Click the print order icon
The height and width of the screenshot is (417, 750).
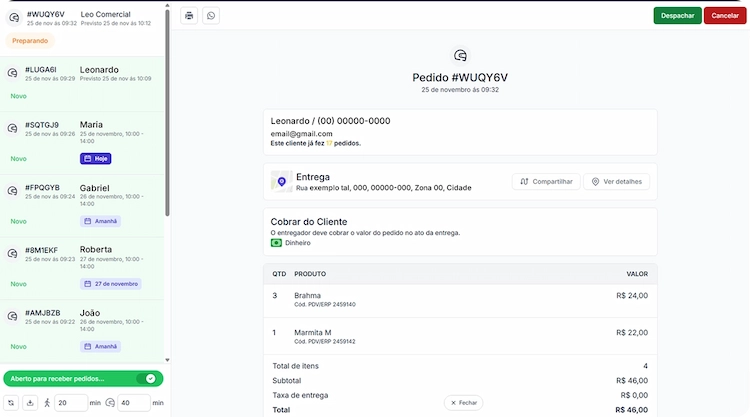190,16
